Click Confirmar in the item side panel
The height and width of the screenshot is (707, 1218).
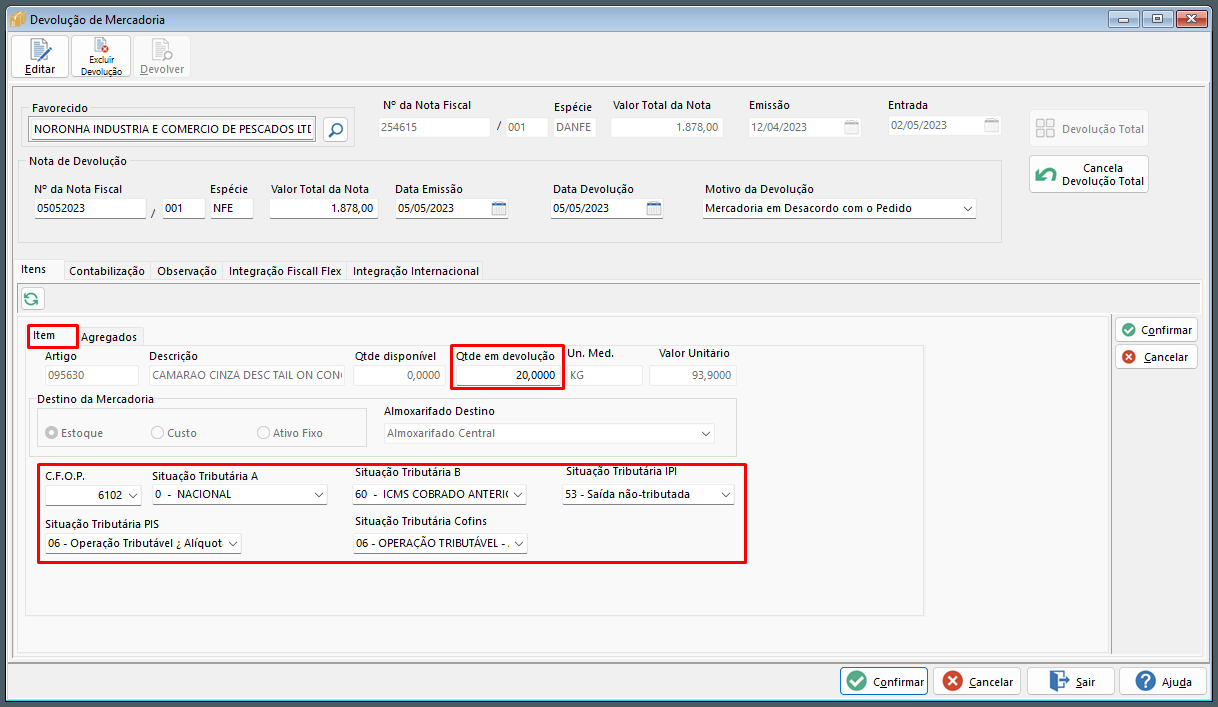(x=1156, y=330)
